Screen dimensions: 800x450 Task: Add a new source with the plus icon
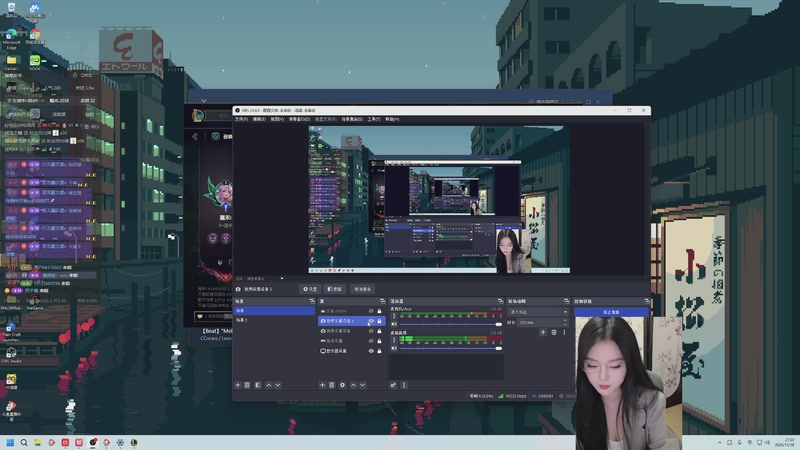322,385
